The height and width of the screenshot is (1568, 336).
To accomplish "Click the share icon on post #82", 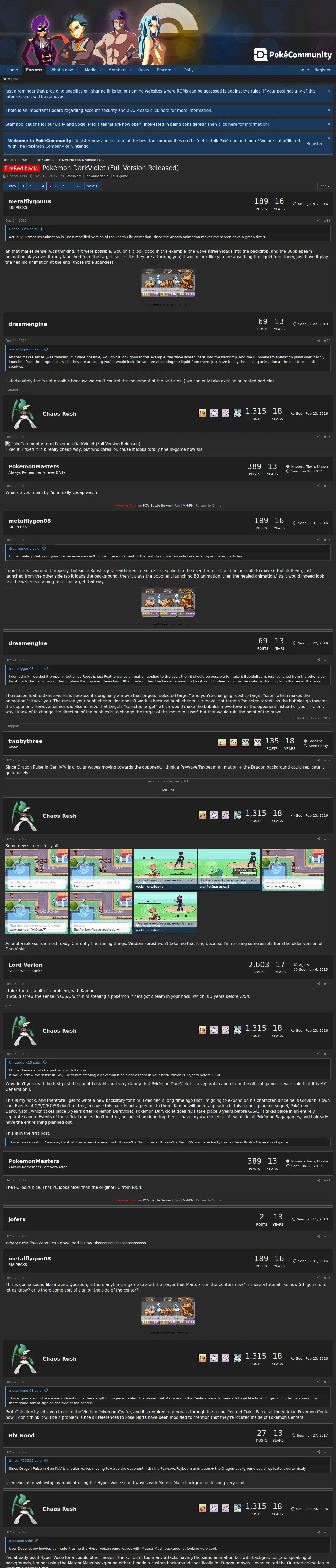I will [318, 341].
